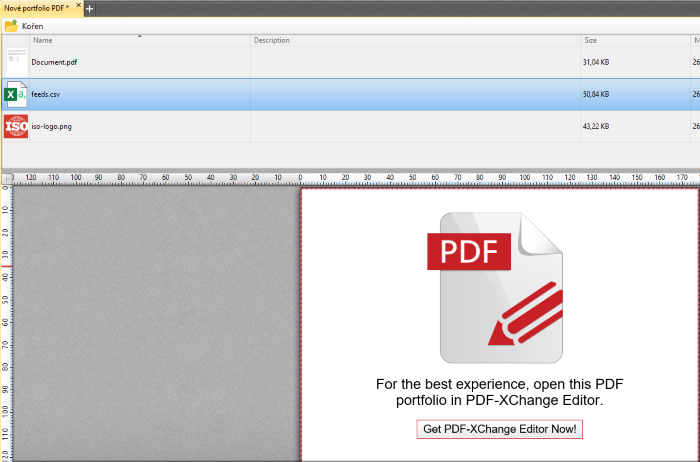Click the Kořen root folder icon
Screen dimensions: 700x462
click(11, 26)
